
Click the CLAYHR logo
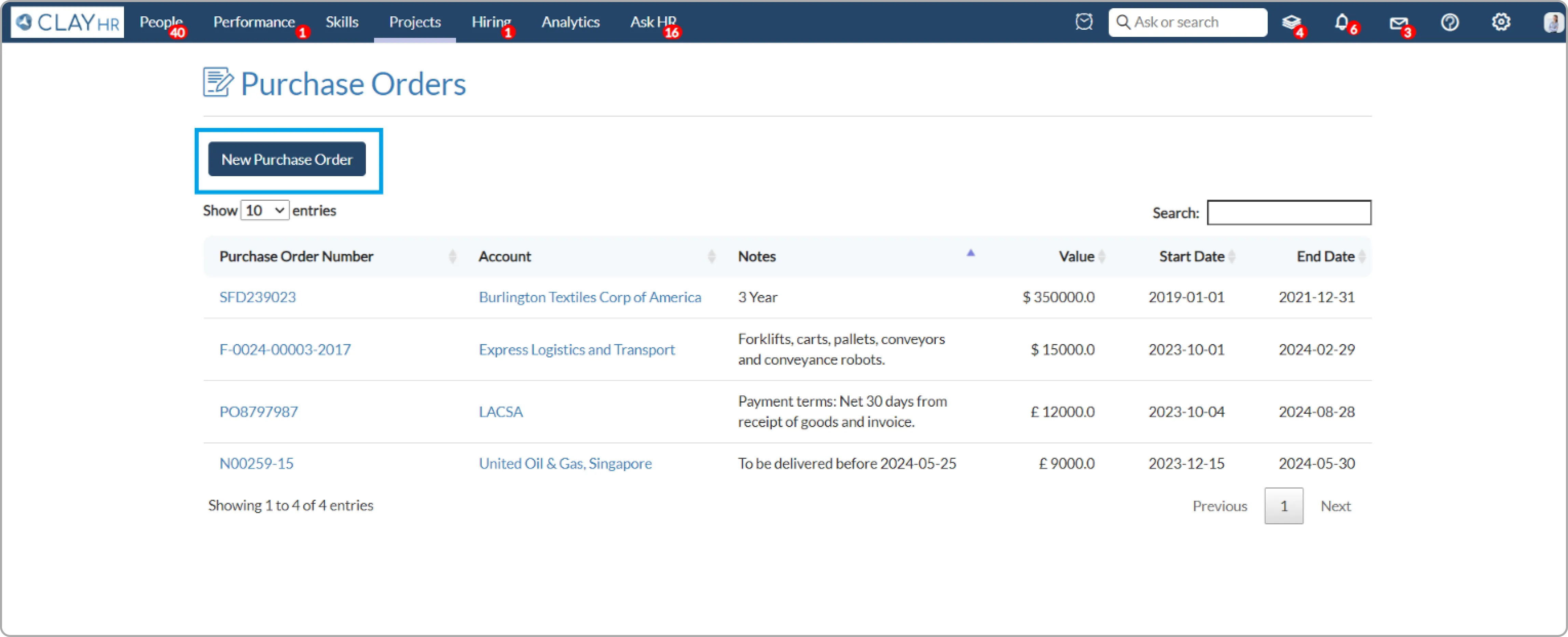click(68, 23)
